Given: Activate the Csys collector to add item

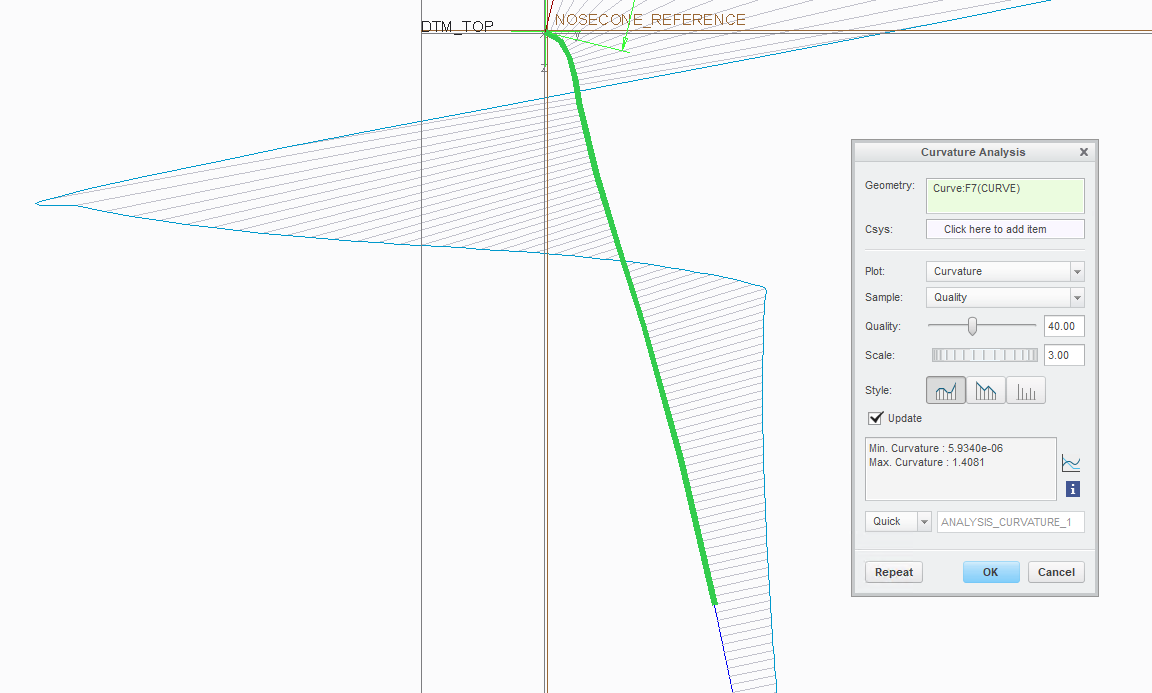Looking at the screenshot, I should 1004,229.
